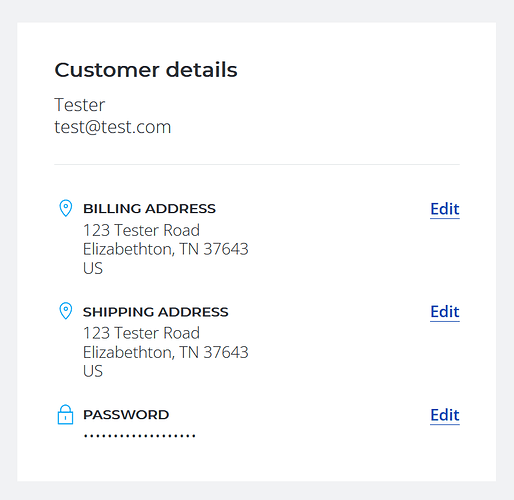
Task: Select the Customer details heading
Action: [146, 70]
